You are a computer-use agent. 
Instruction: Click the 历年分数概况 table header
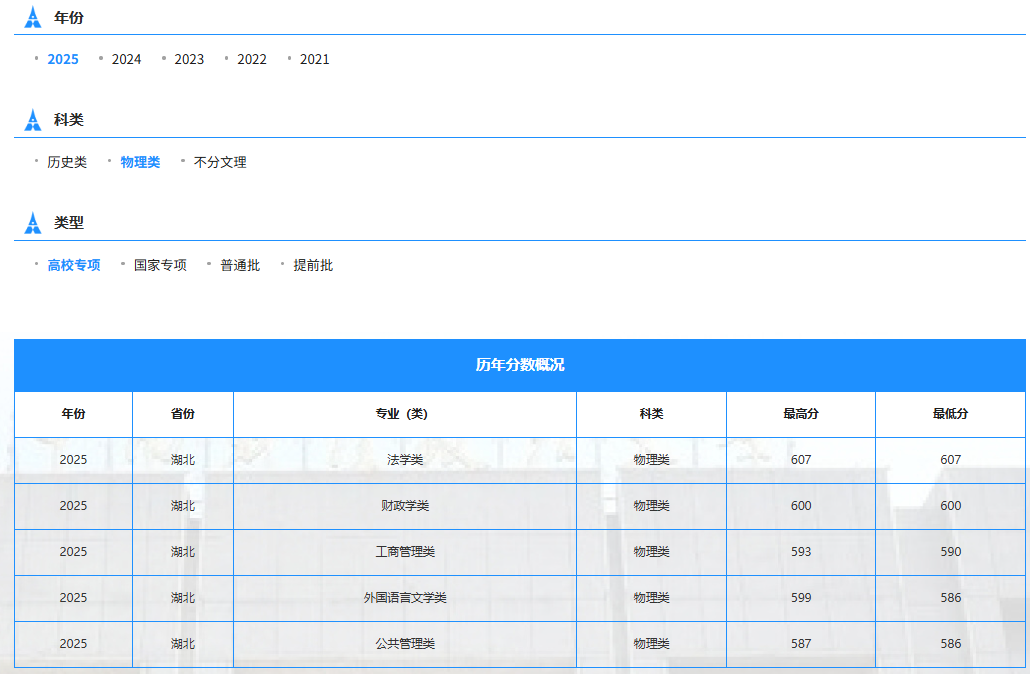(x=520, y=365)
